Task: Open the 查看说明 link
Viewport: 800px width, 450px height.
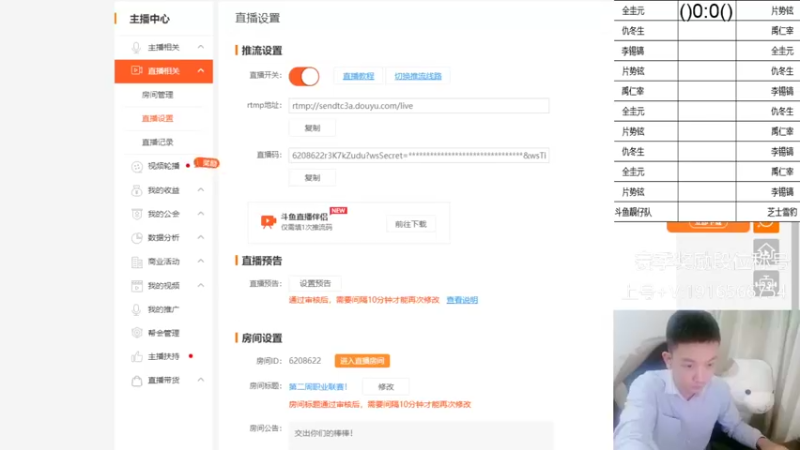Action: 462,300
